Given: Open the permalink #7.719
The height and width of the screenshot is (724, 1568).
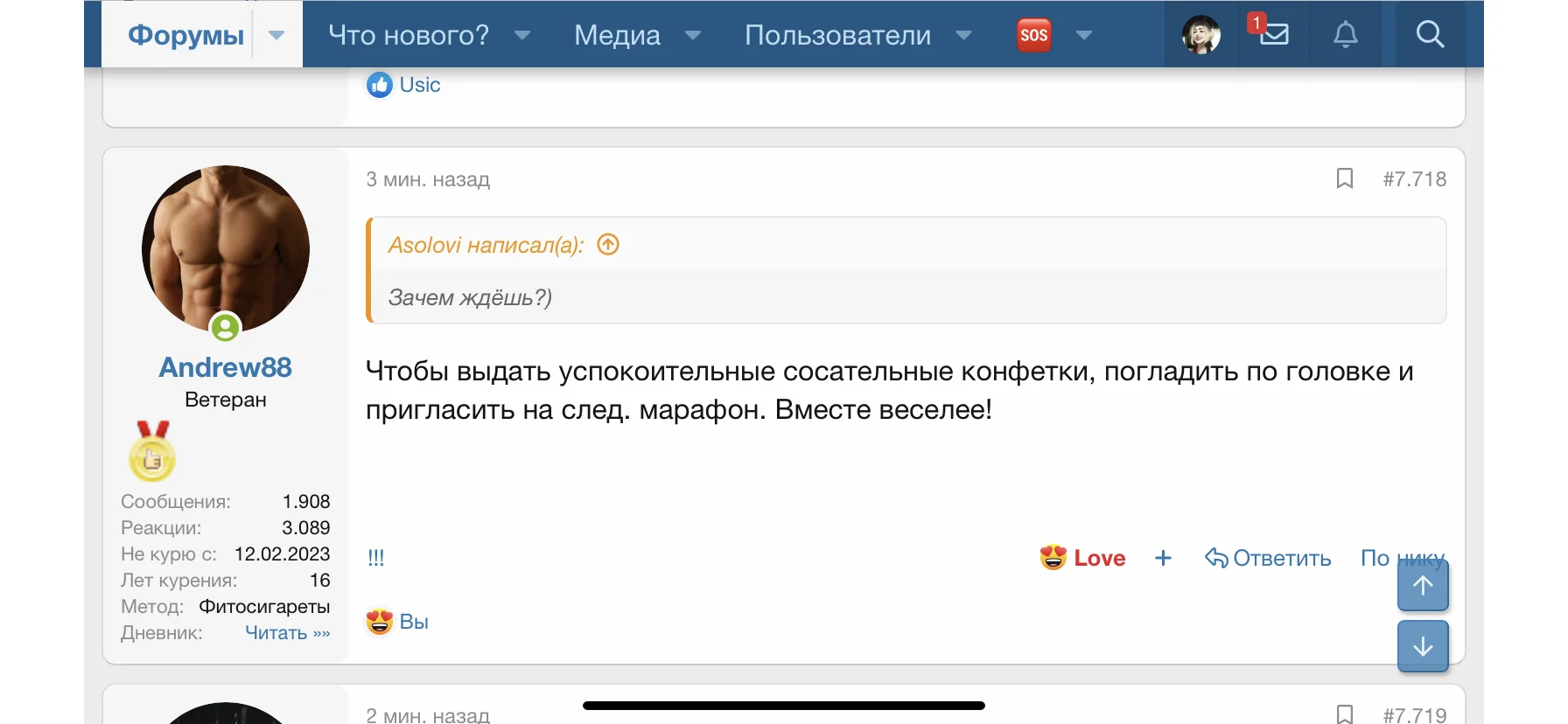Looking at the screenshot, I should [1414, 715].
